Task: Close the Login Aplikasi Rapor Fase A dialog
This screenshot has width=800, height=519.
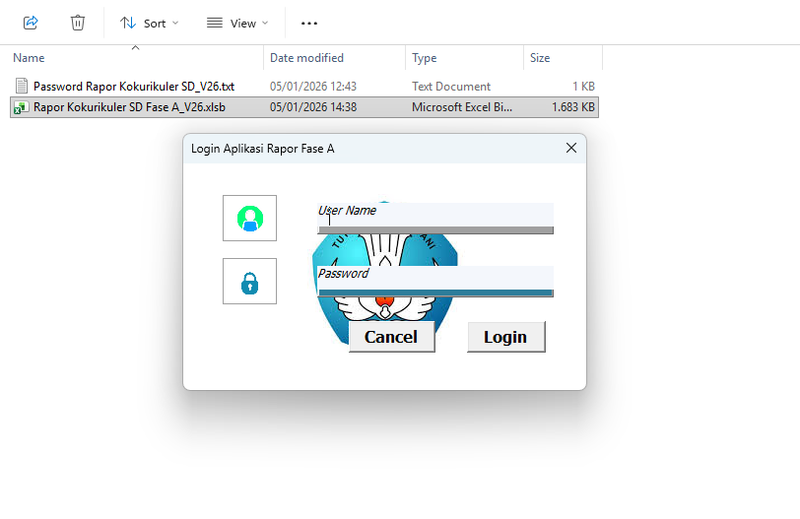Action: pyautogui.click(x=571, y=148)
